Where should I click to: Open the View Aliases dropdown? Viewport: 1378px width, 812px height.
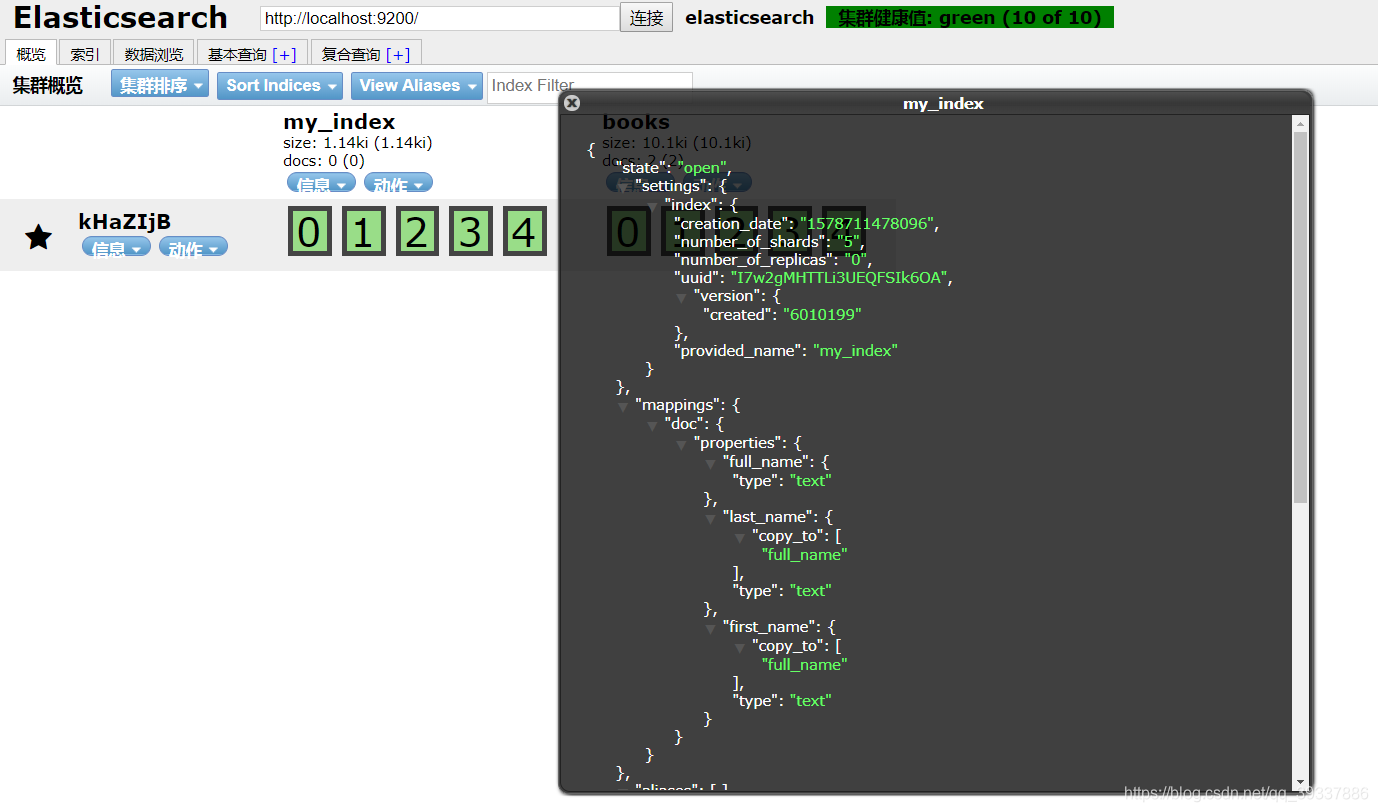tap(417, 85)
